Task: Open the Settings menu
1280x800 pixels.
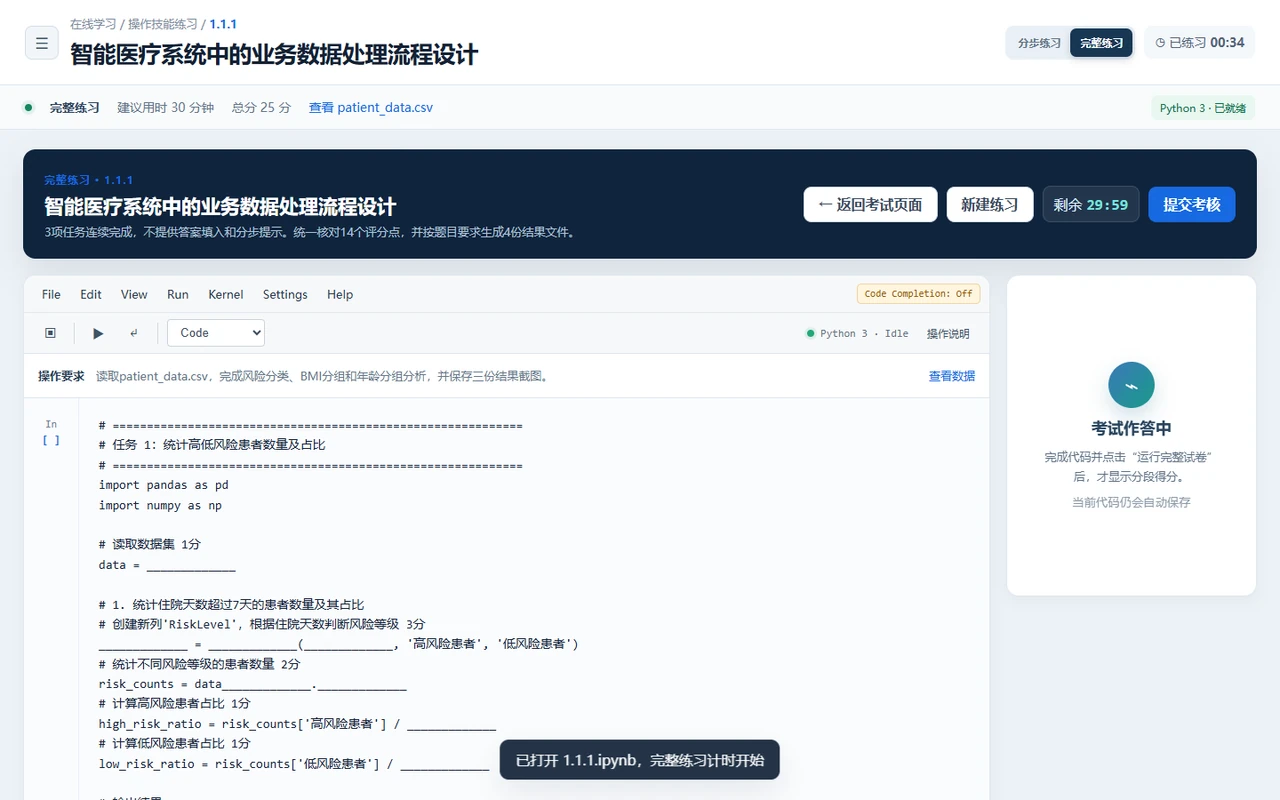Action: [x=285, y=294]
